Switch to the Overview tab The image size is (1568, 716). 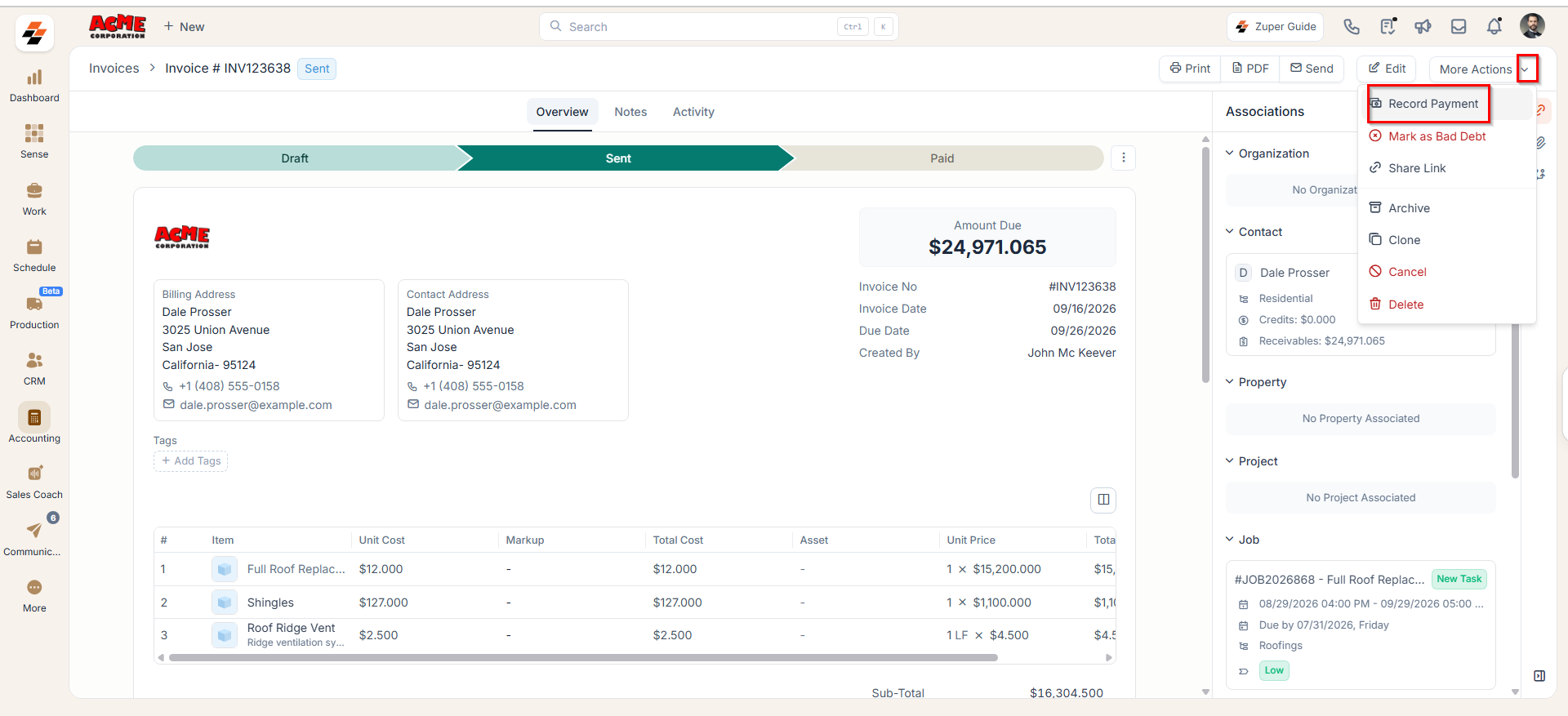coord(562,112)
